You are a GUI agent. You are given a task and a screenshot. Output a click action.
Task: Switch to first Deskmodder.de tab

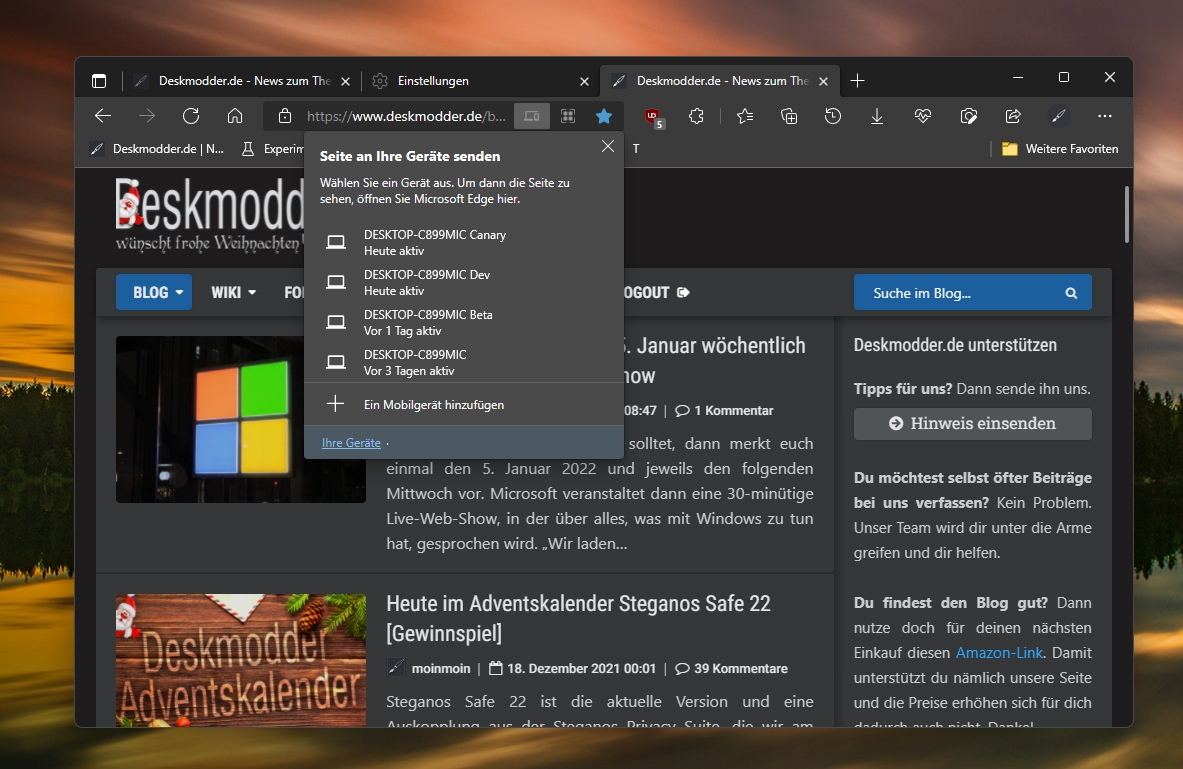click(x=240, y=81)
